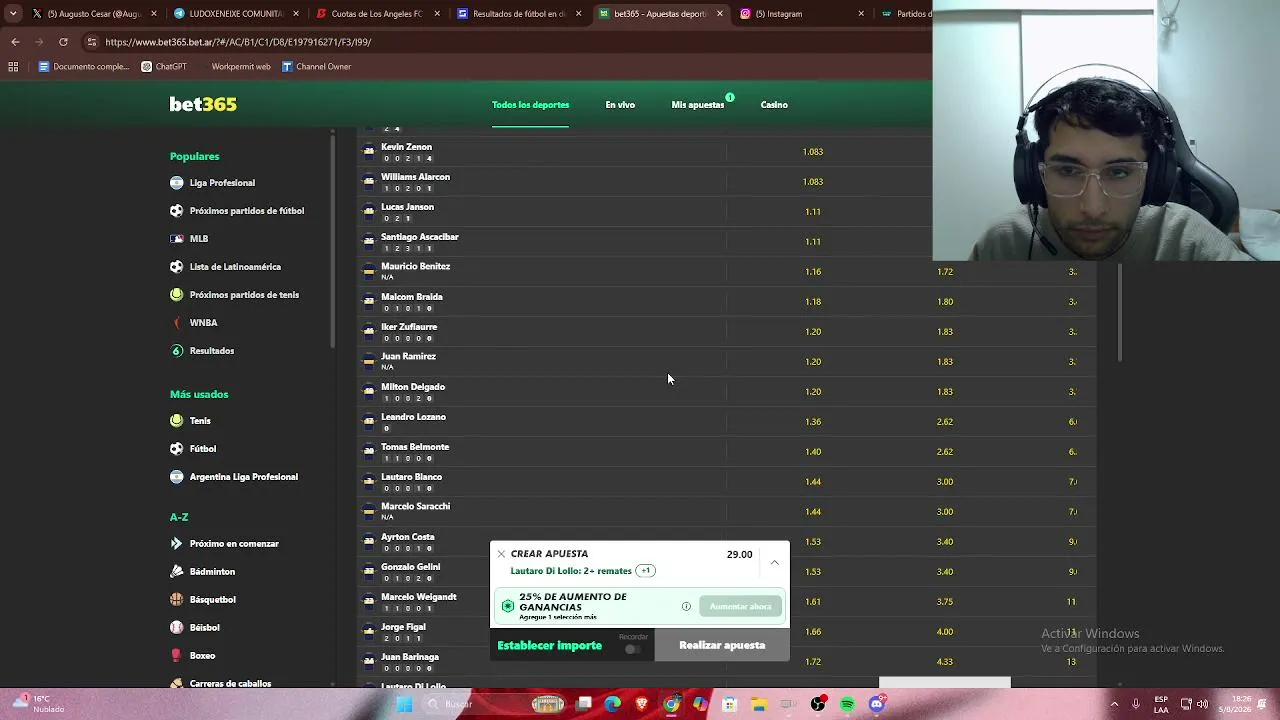Open Próximos partidos de tenis link

click(244, 295)
